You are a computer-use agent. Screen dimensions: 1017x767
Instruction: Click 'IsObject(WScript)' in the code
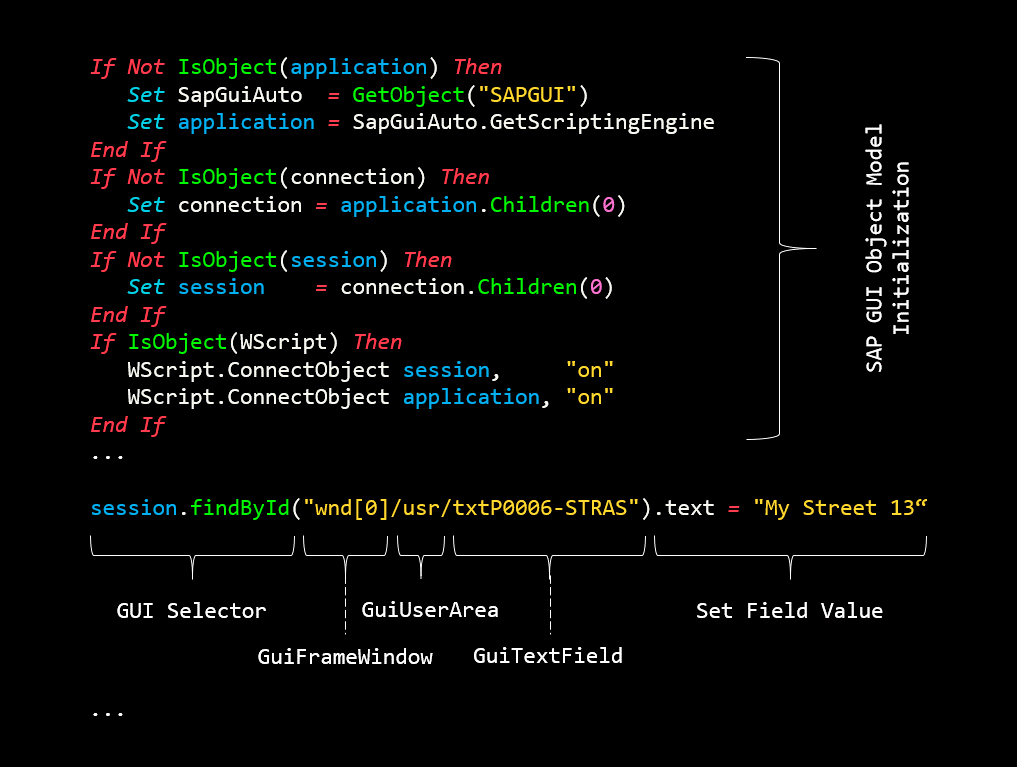(x=233, y=342)
